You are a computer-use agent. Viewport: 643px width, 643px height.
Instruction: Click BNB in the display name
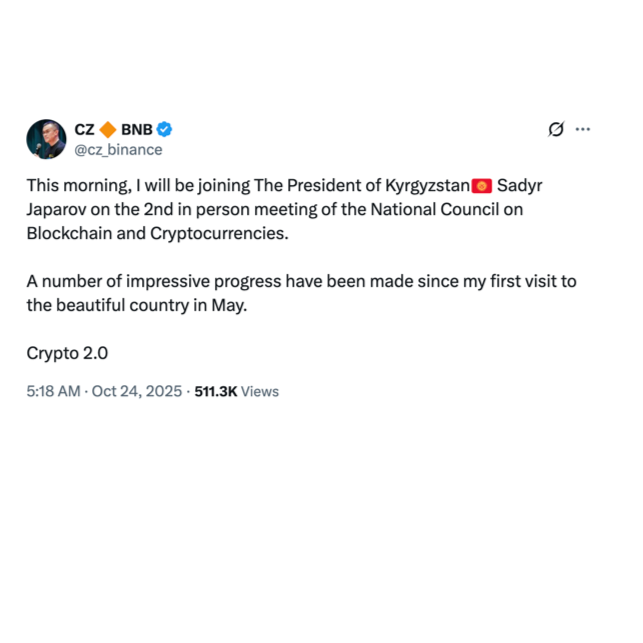pos(137,129)
